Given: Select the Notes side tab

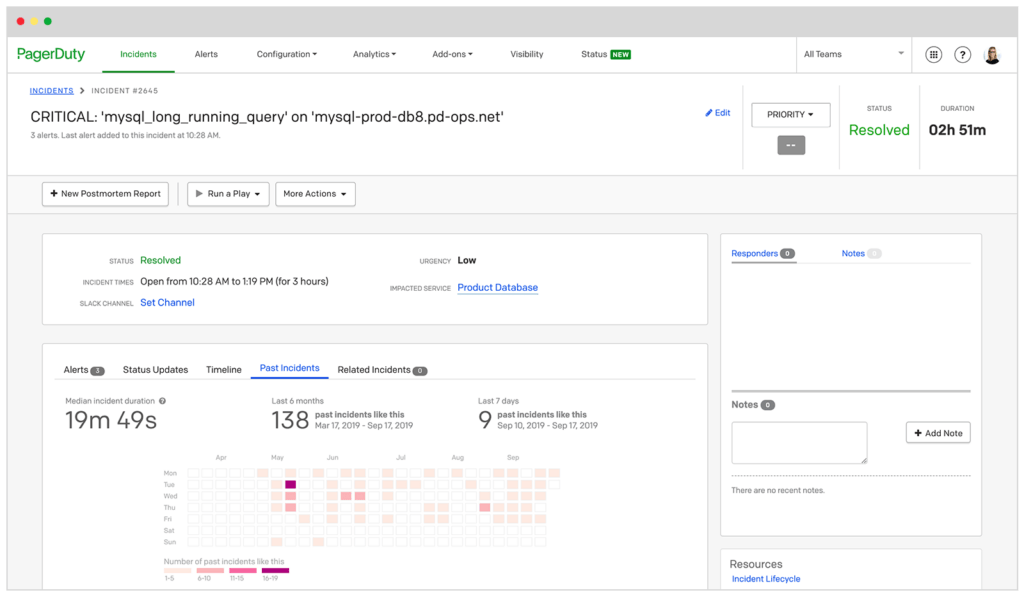Looking at the screenshot, I should pyautogui.click(x=853, y=253).
